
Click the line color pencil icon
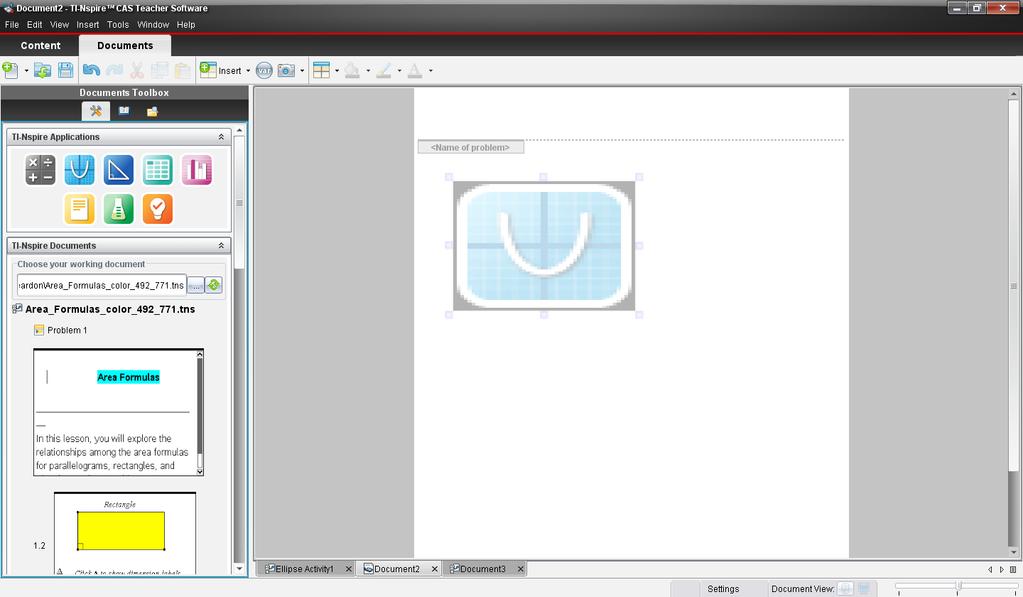pos(384,70)
